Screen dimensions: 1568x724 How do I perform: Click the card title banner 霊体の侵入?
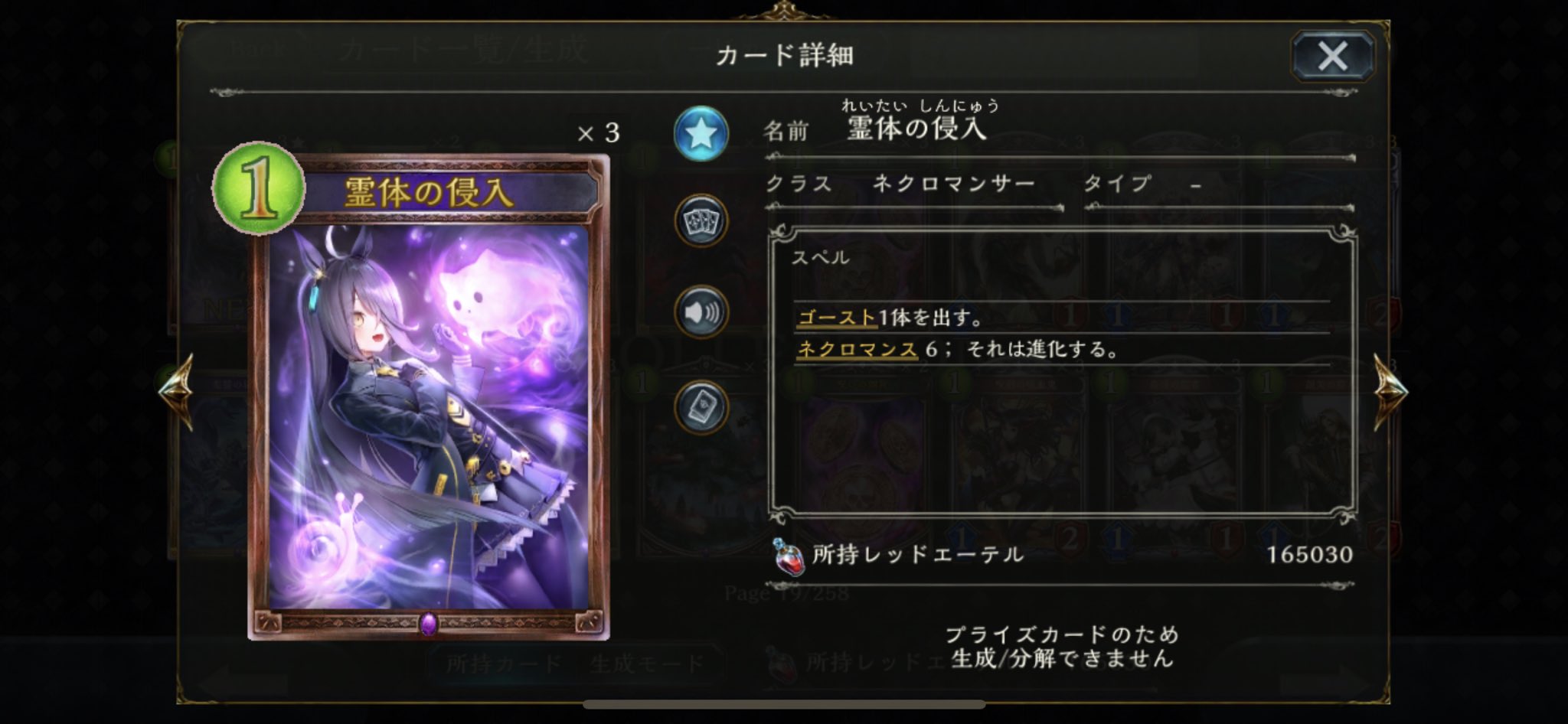[x=429, y=193]
